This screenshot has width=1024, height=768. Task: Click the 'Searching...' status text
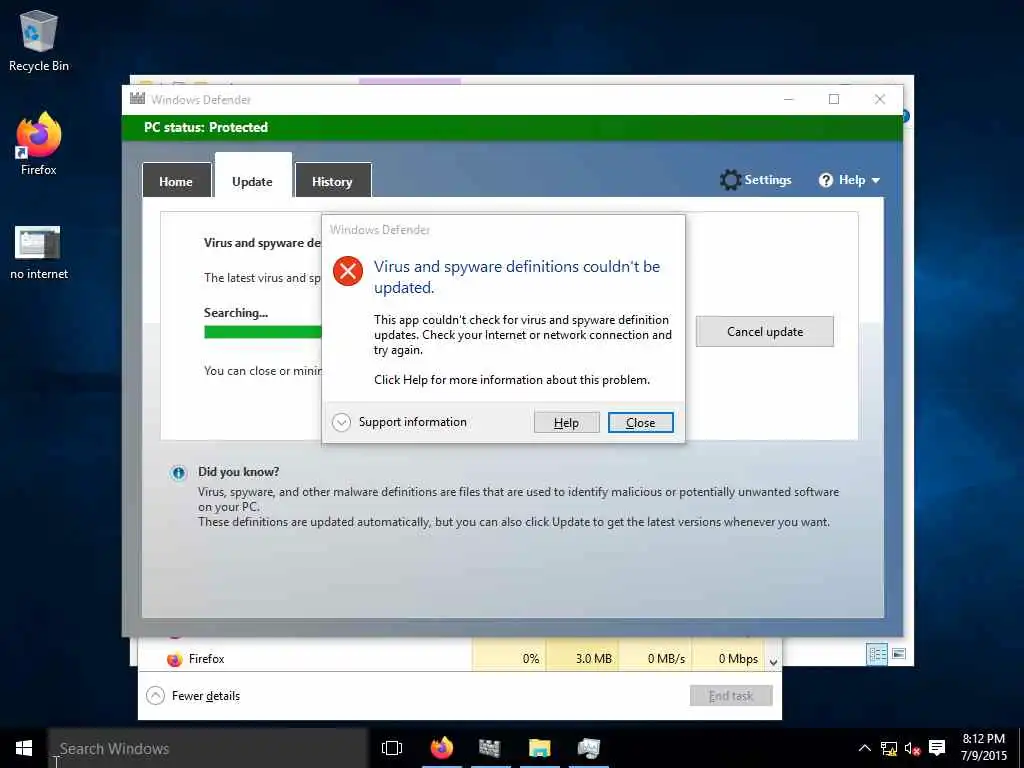[x=236, y=313]
